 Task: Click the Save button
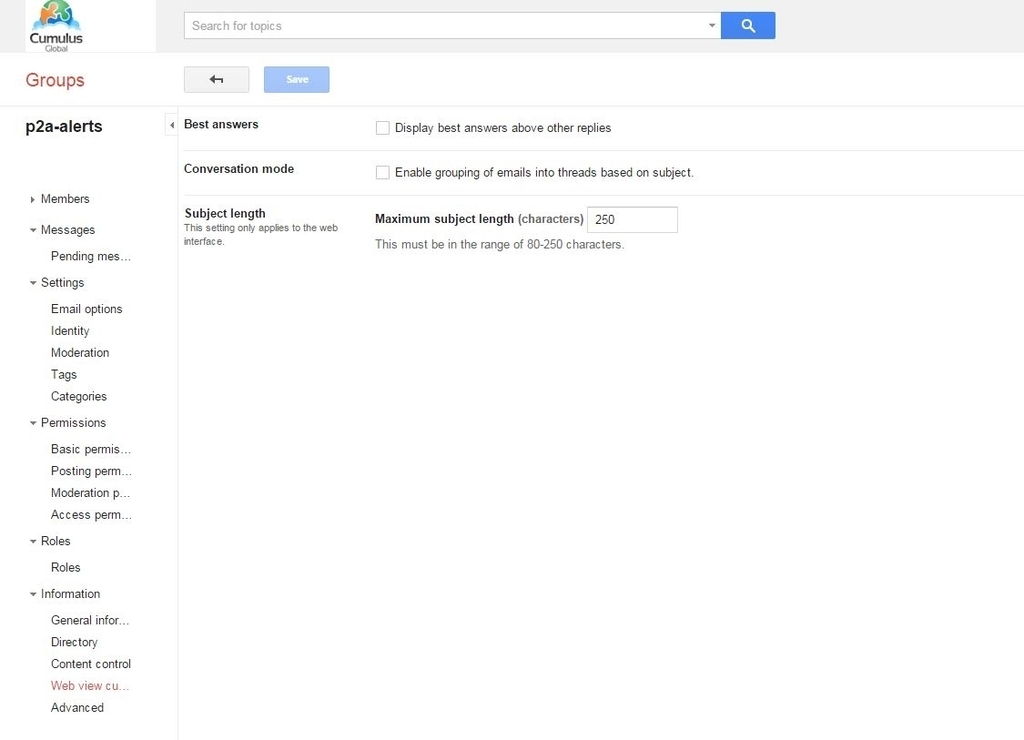point(296,78)
